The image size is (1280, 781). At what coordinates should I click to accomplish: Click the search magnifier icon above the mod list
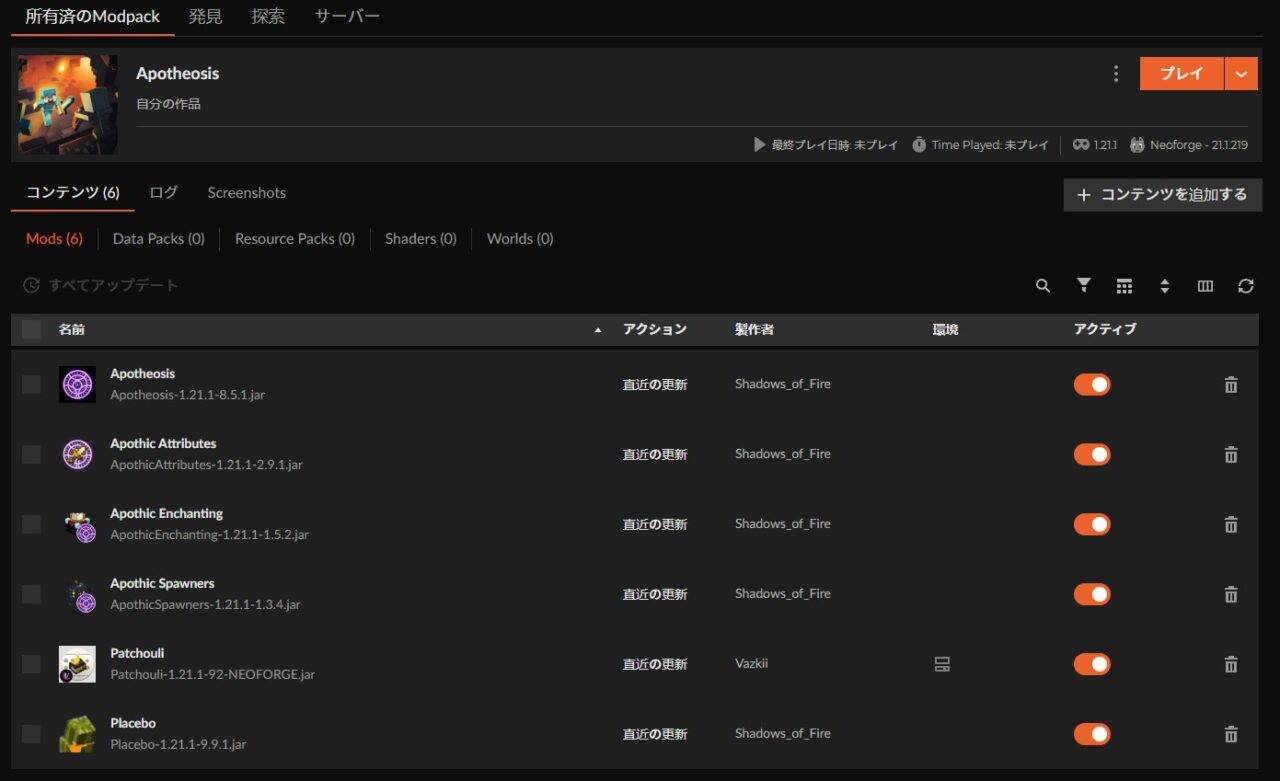pos(1043,286)
